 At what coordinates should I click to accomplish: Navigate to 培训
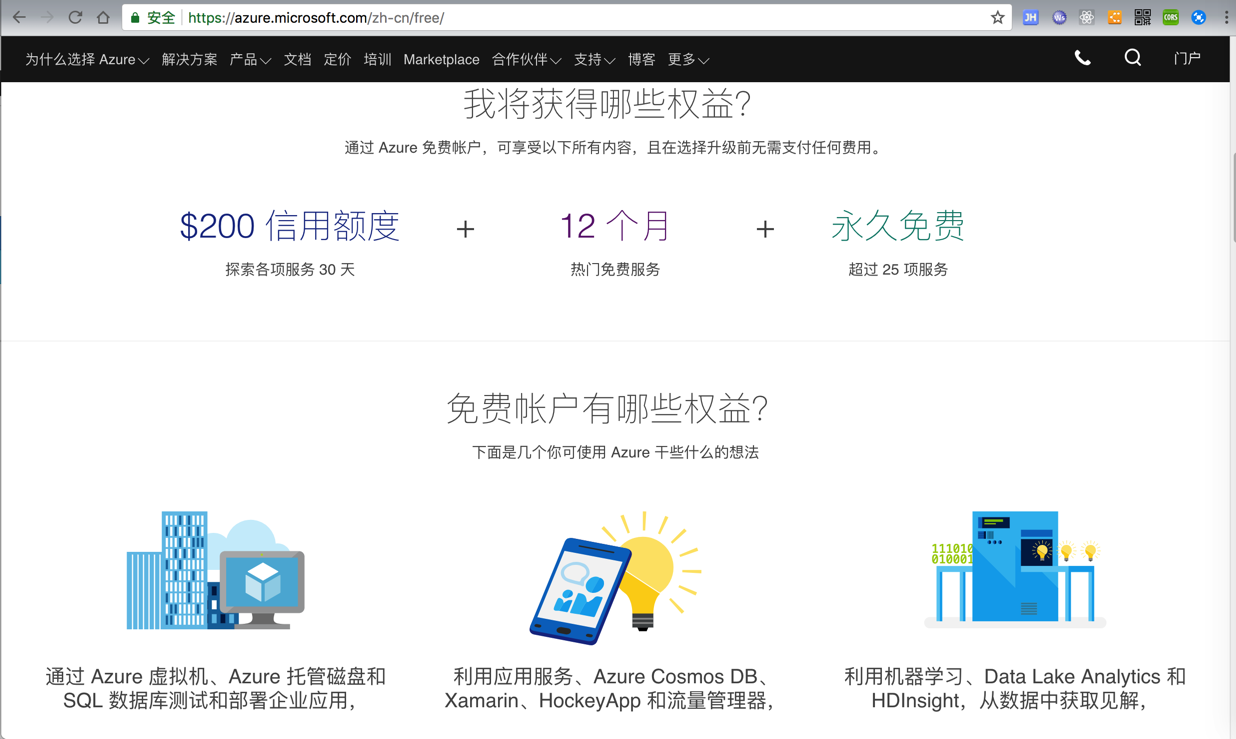(x=377, y=60)
